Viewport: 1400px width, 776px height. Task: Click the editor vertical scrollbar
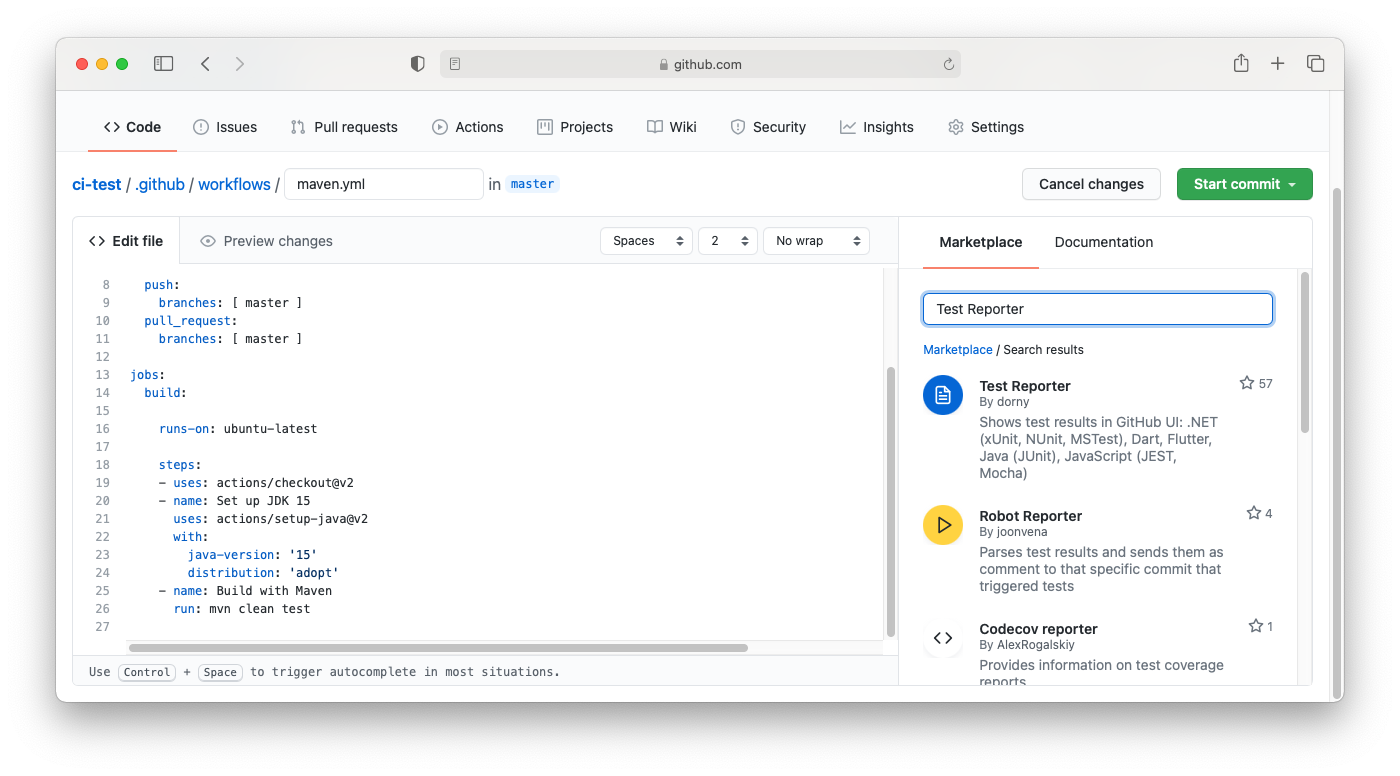[x=890, y=501]
